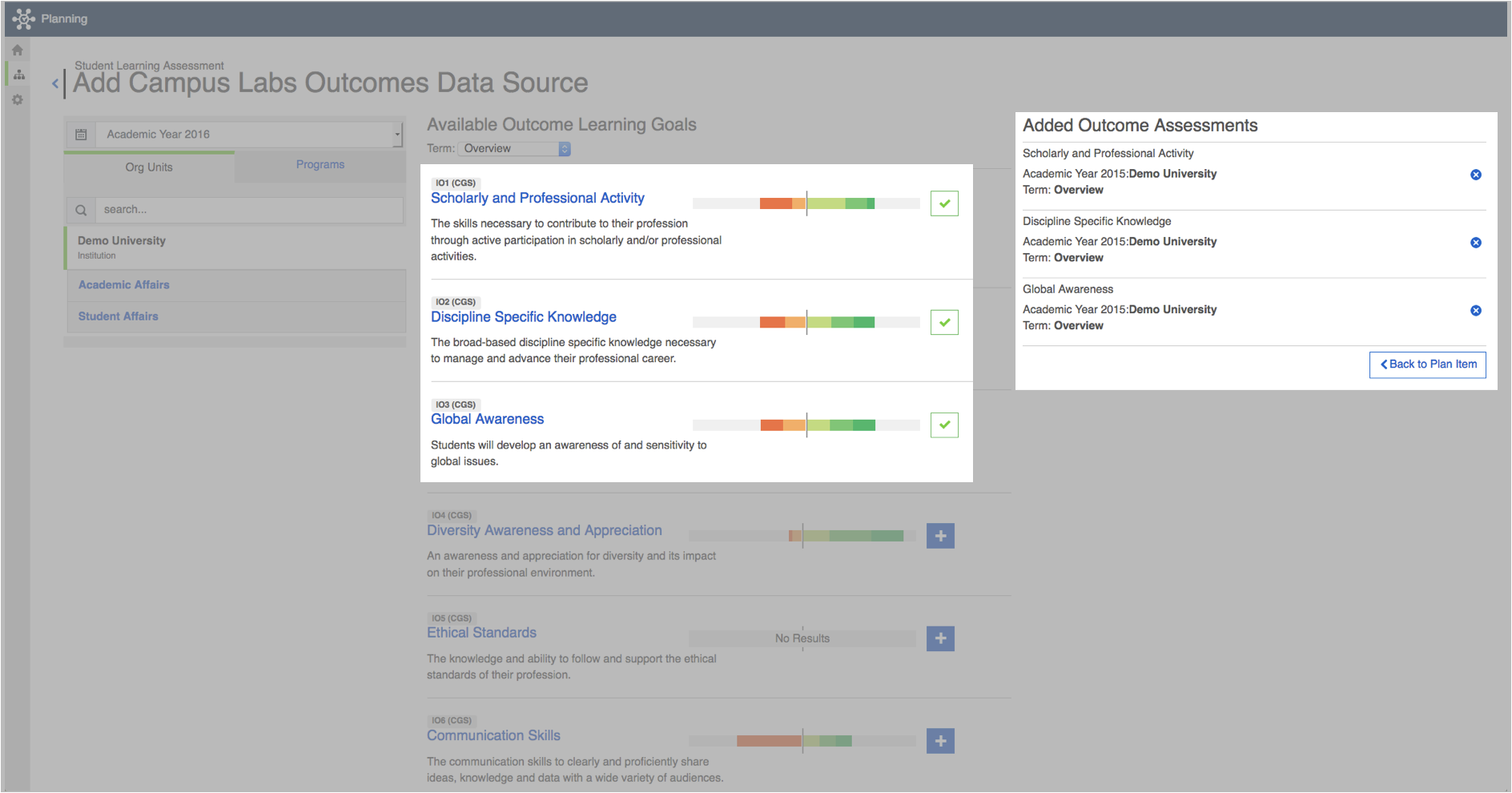Open the settings gear icon in the sidebar

point(18,100)
